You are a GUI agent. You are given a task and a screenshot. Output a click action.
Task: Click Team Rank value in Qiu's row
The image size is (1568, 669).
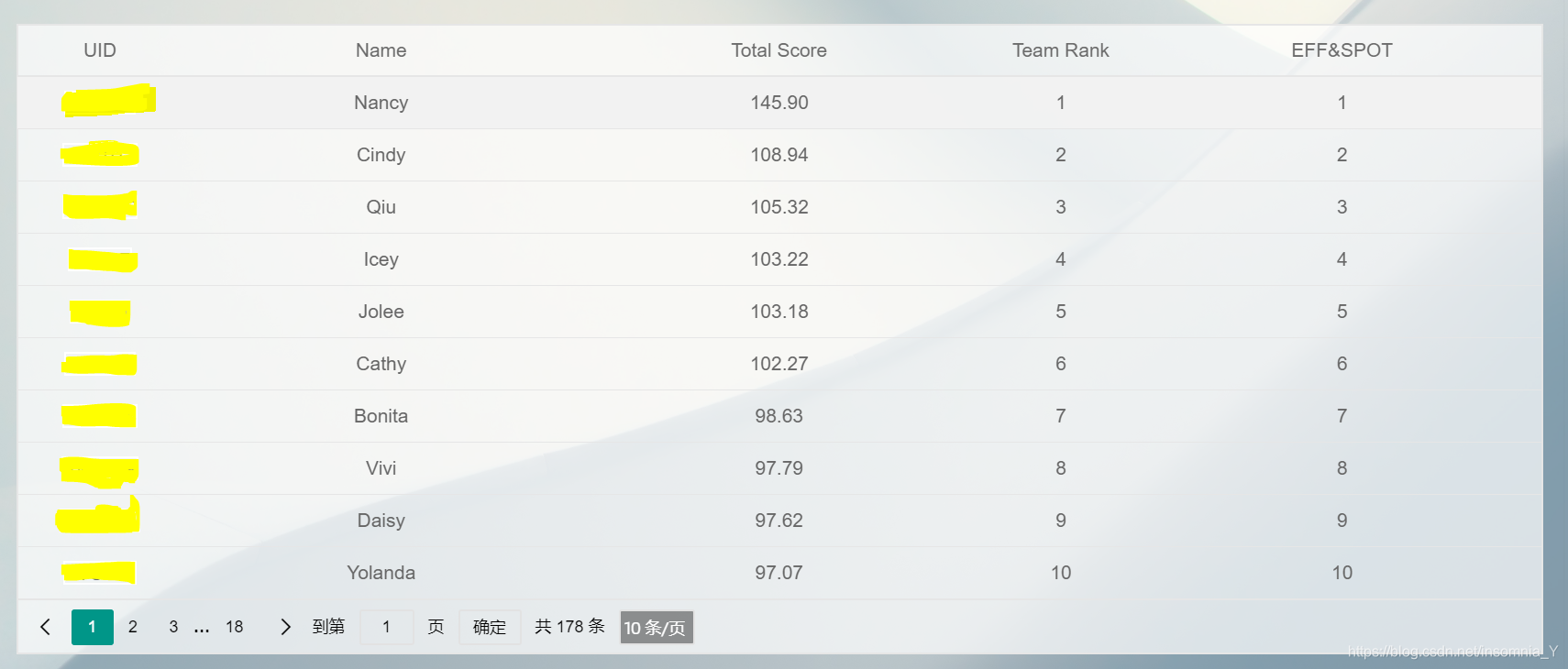pos(1061,207)
